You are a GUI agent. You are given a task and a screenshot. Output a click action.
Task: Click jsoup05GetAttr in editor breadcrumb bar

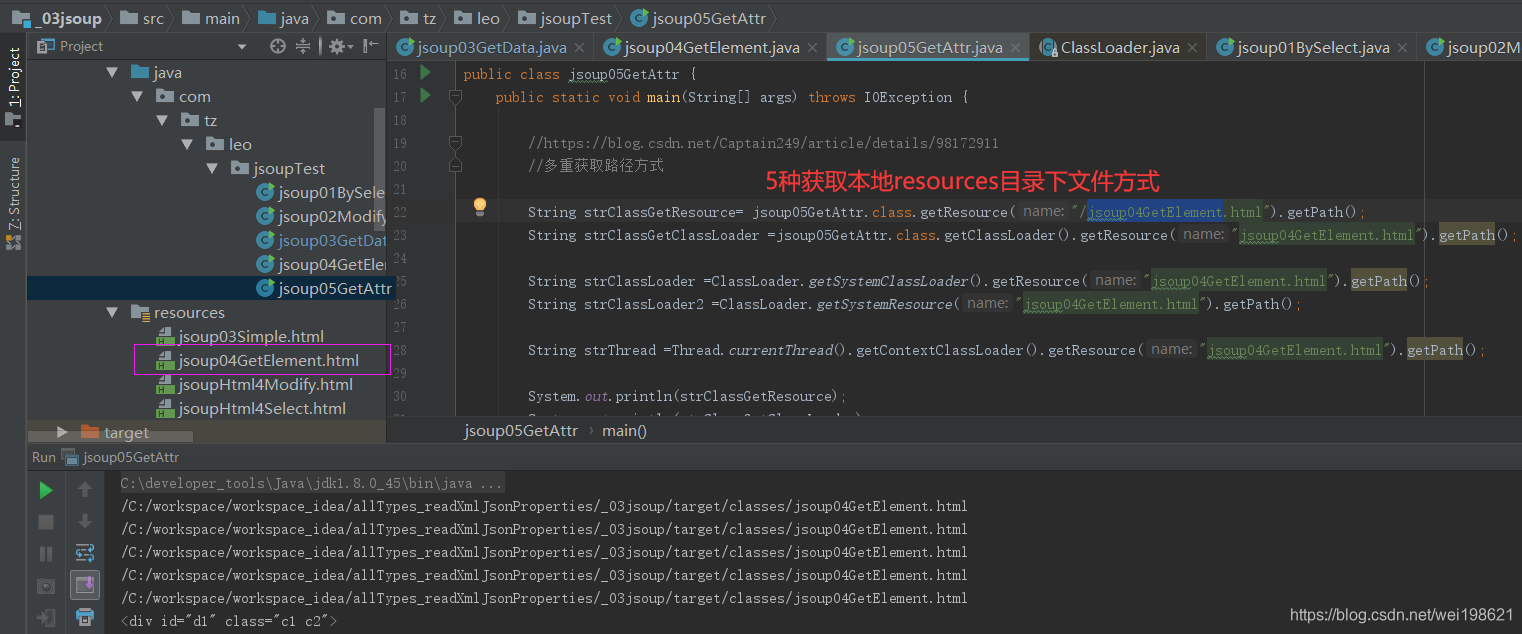[521, 431]
